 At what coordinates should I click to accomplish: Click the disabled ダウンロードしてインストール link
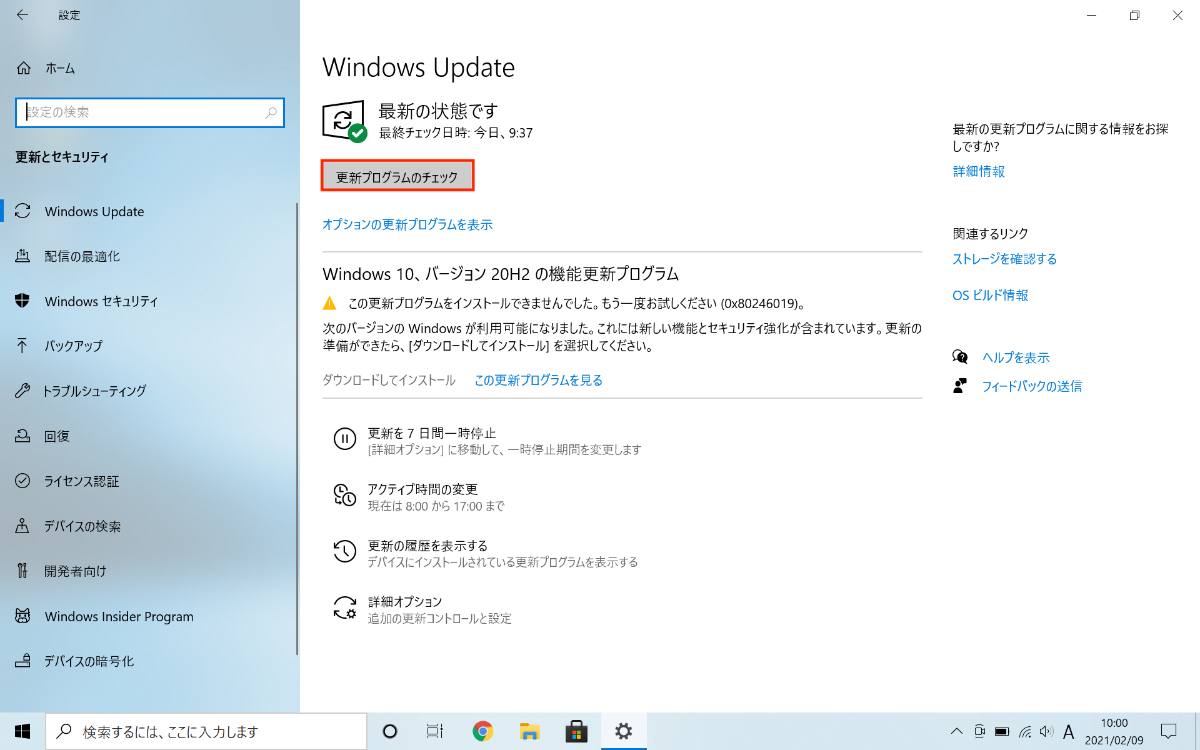[x=389, y=380]
